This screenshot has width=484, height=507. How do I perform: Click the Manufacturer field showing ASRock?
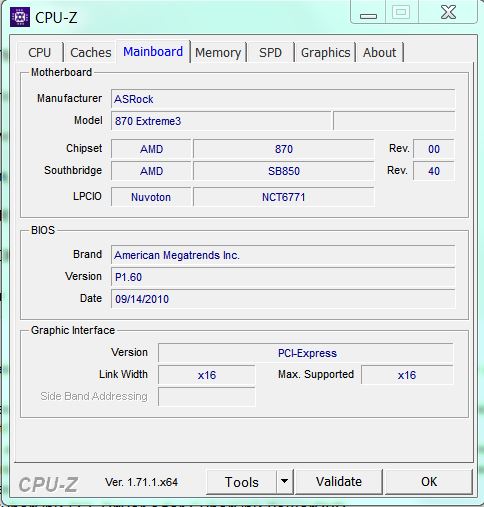click(x=283, y=99)
